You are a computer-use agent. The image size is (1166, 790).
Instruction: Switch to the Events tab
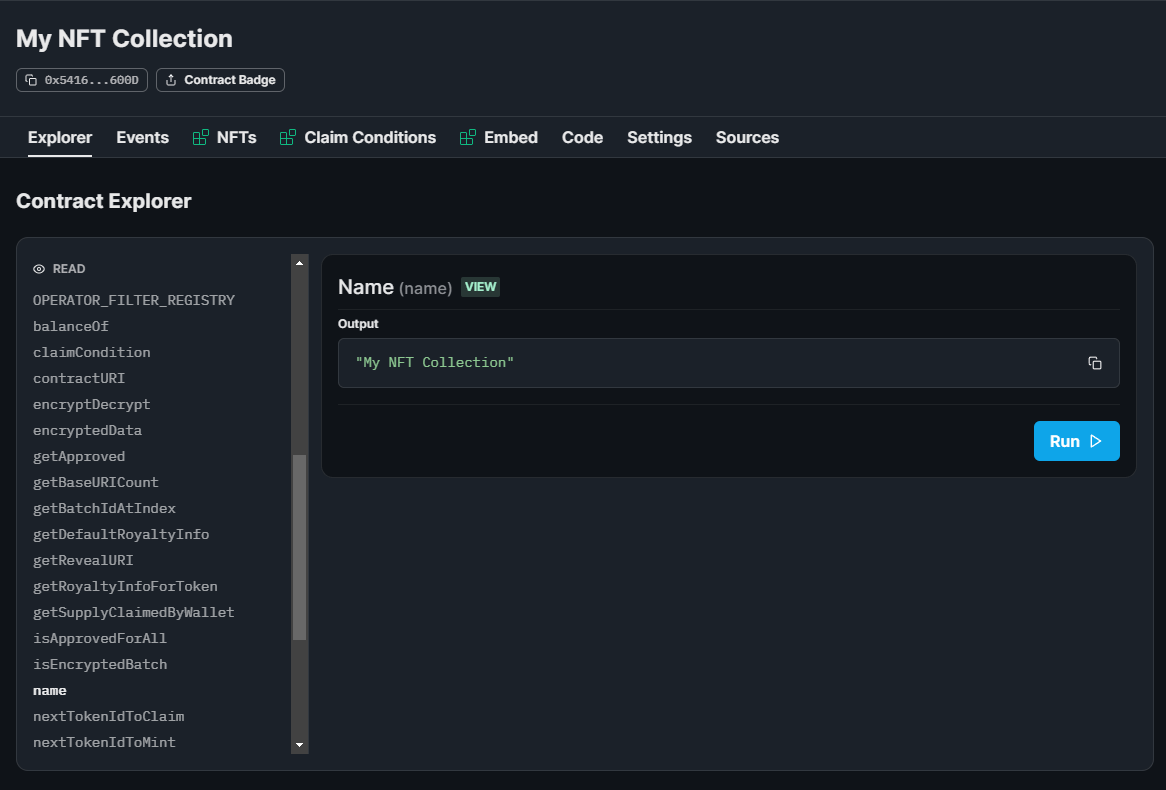[x=142, y=137]
